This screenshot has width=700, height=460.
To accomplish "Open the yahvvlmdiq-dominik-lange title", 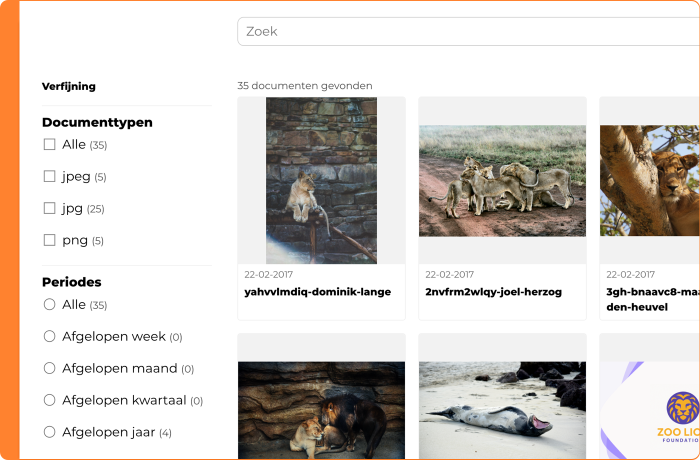I will click(x=317, y=292).
